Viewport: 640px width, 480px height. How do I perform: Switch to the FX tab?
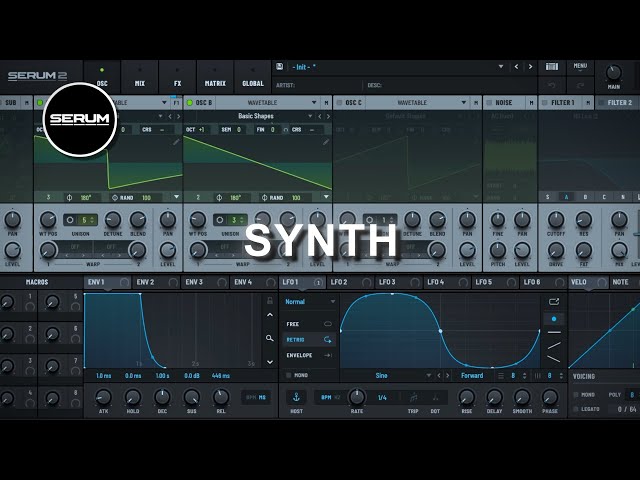177,77
